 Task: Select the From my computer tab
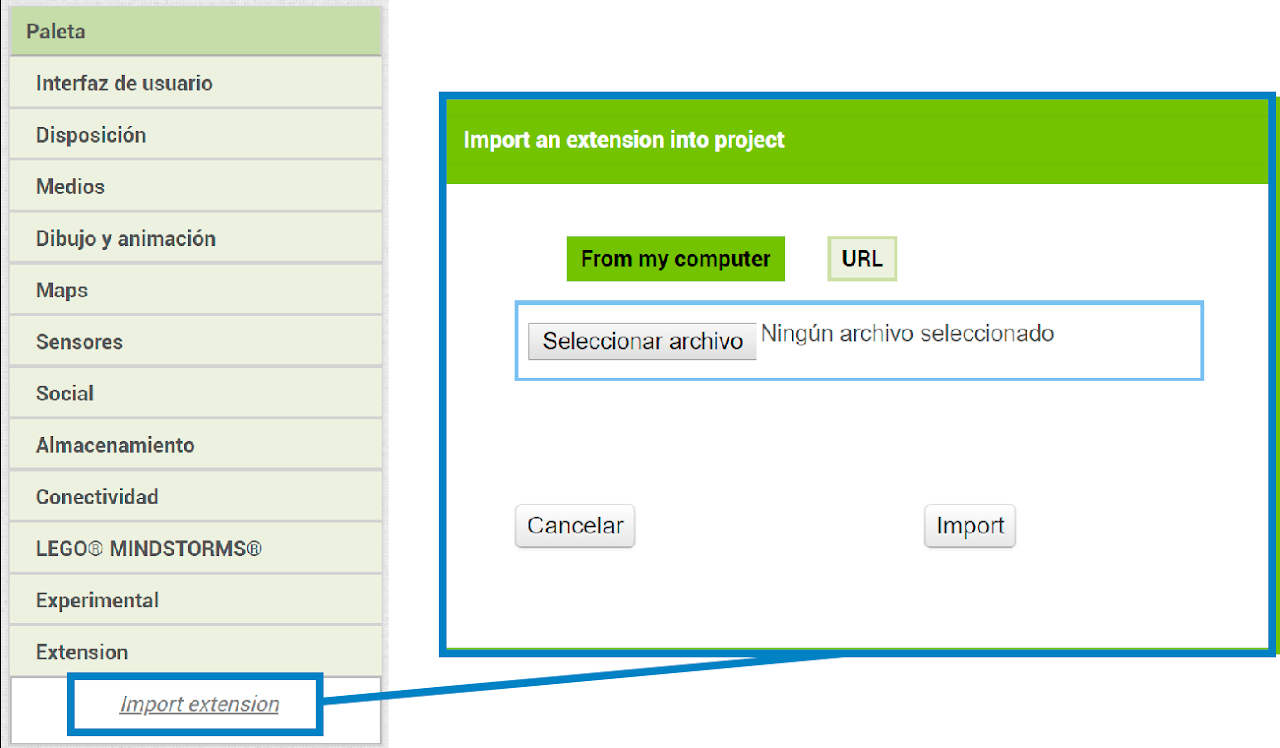point(675,259)
